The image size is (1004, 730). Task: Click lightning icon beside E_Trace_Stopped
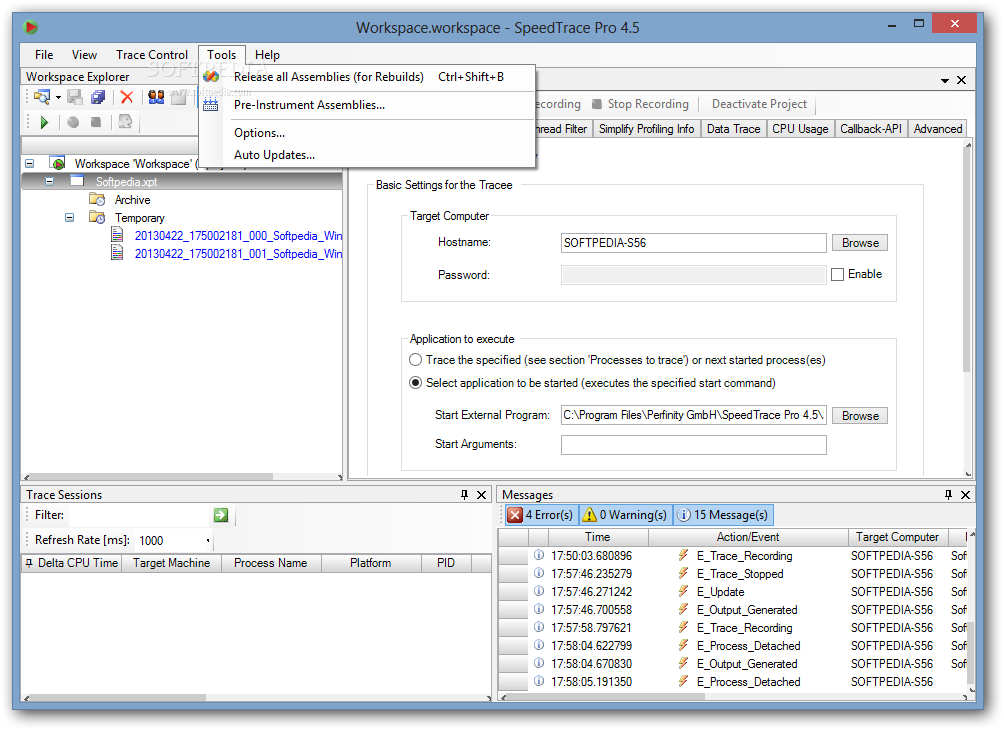(684, 573)
